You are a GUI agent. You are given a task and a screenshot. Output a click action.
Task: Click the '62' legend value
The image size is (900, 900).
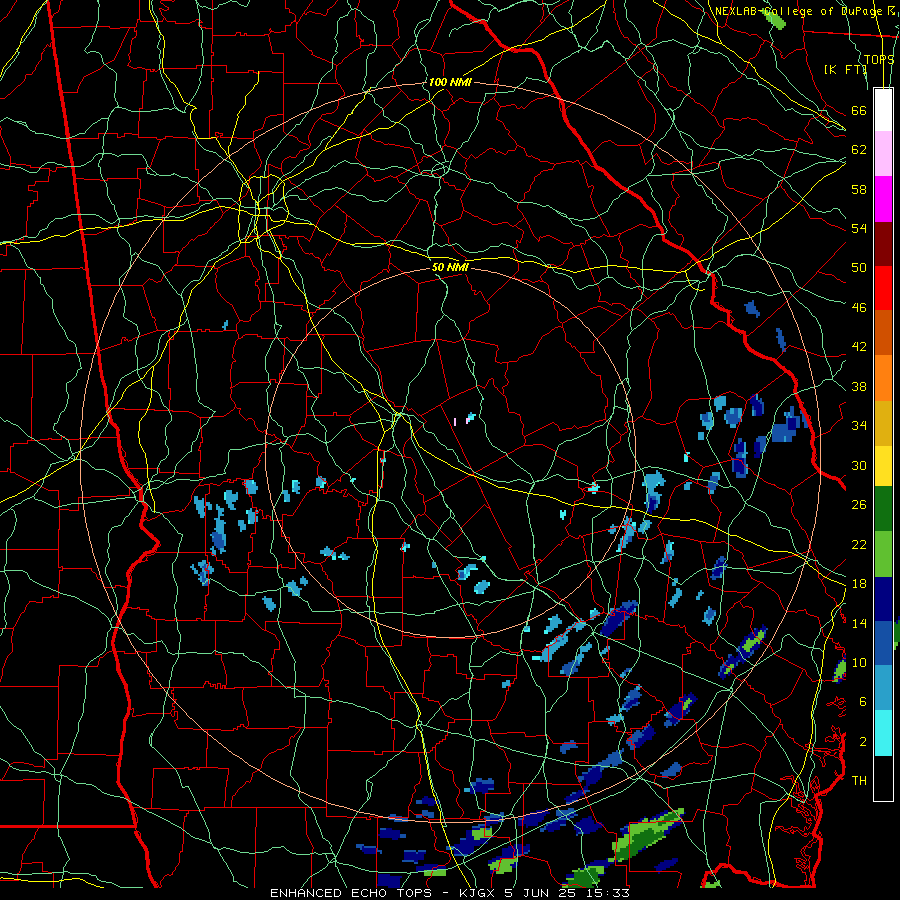click(x=859, y=150)
